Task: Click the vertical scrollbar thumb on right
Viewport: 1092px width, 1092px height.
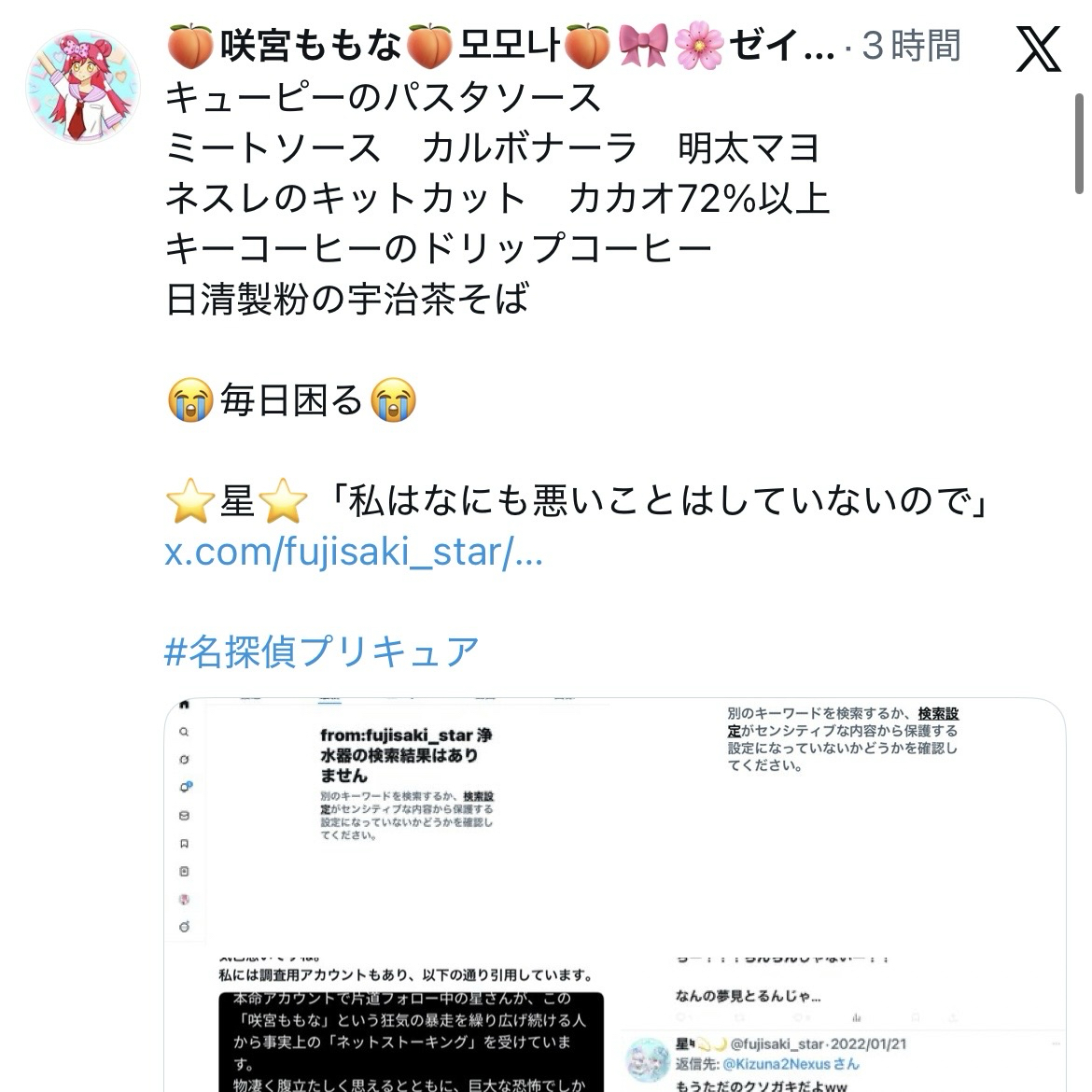Action: click(1079, 144)
